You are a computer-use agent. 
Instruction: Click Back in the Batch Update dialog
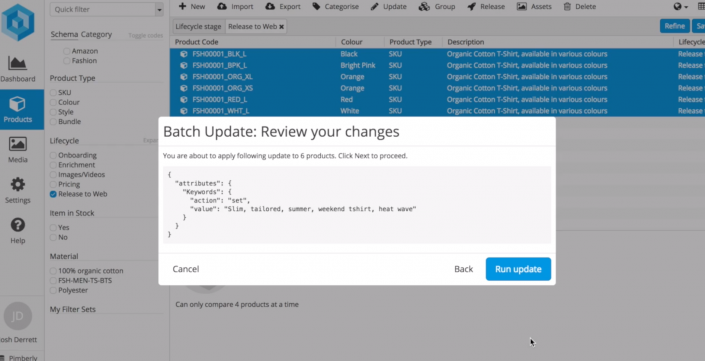(463, 269)
